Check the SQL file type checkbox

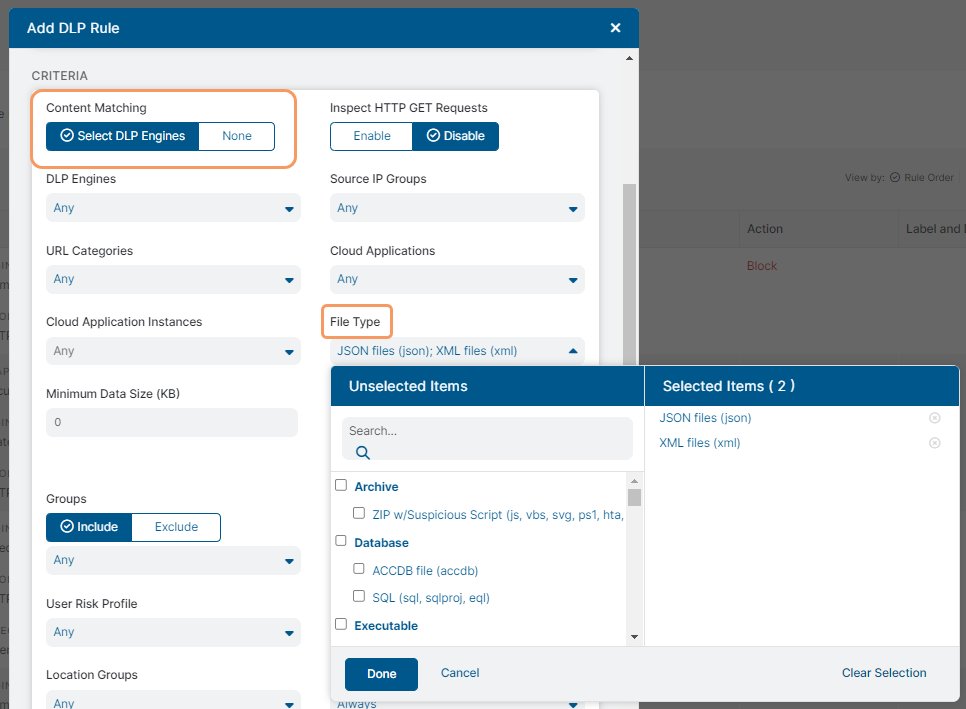[359, 597]
